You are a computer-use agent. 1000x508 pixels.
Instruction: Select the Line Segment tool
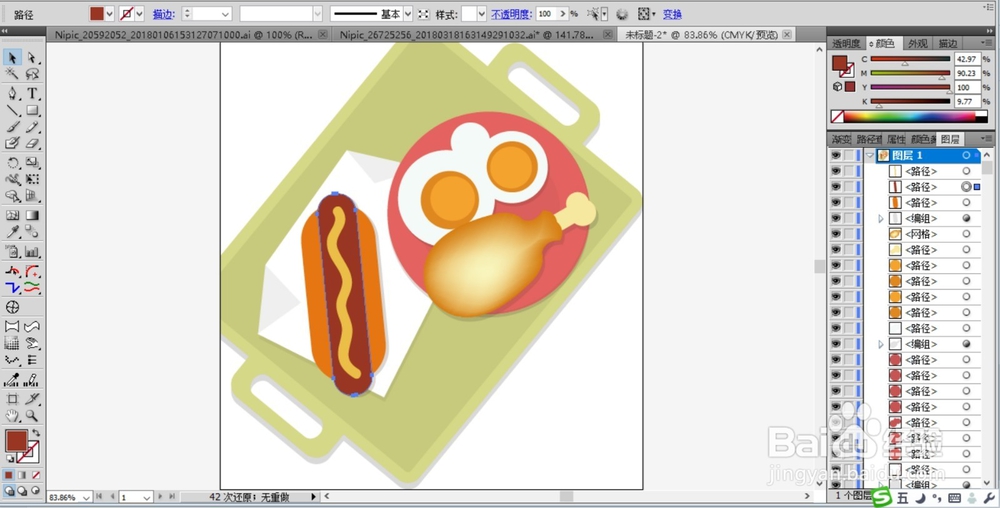(x=12, y=110)
